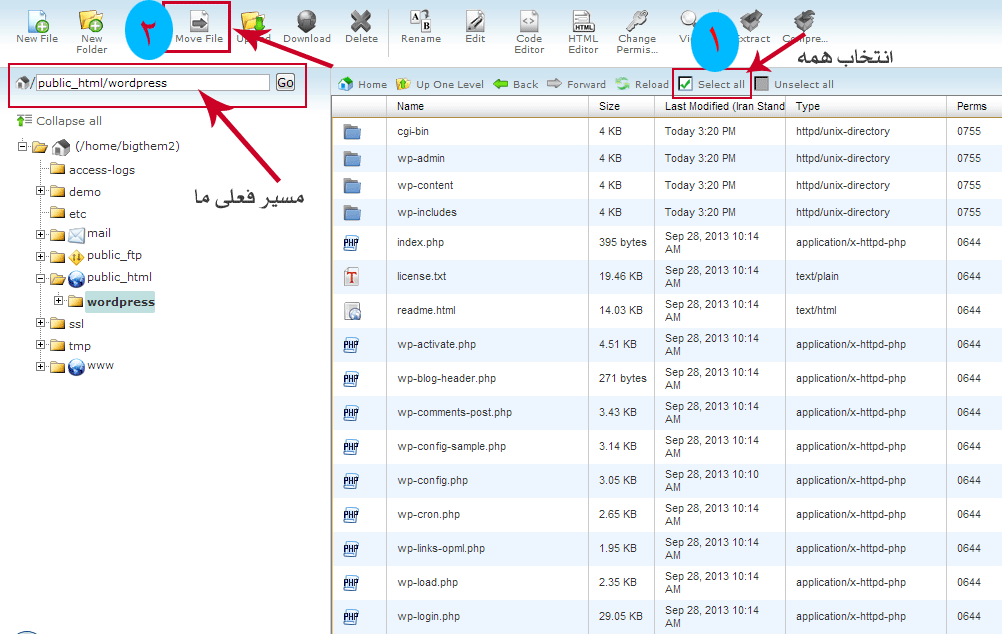Expand the www tree node
Viewport: 1002px width, 634px height.
pyautogui.click(x=40, y=366)
